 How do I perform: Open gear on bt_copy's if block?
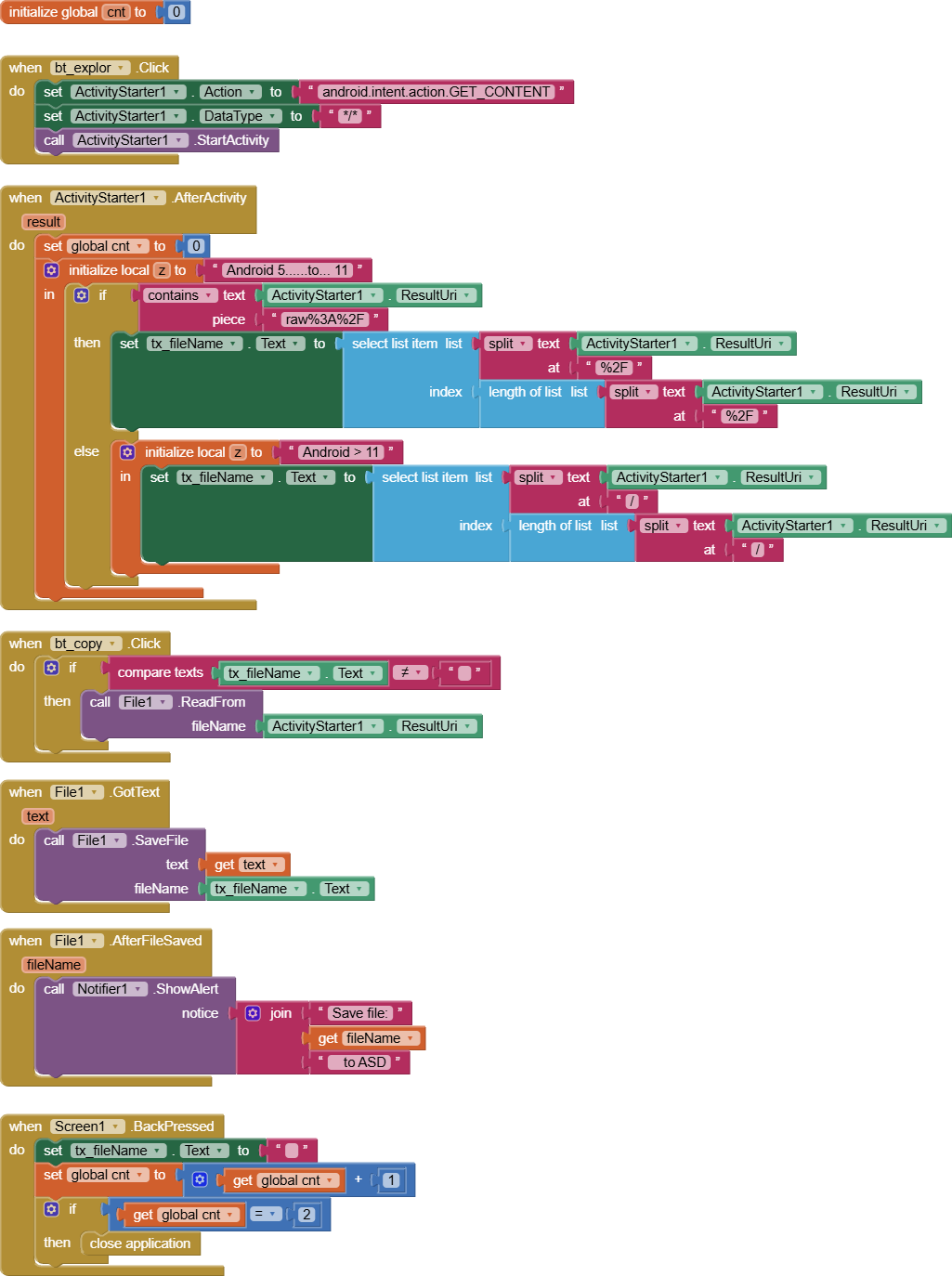click(52, 668)
